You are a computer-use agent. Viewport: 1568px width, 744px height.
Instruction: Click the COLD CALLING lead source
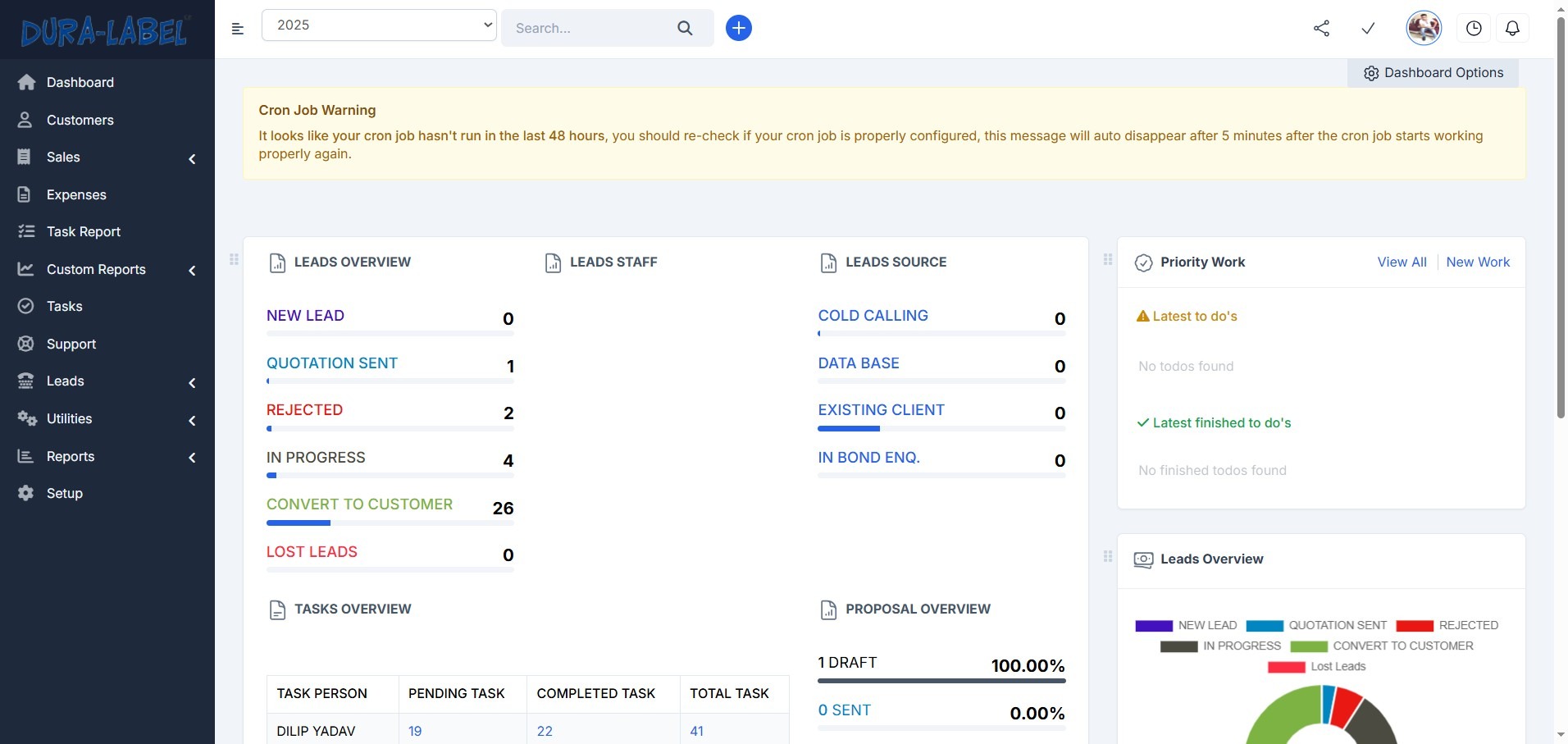(873, 316)
